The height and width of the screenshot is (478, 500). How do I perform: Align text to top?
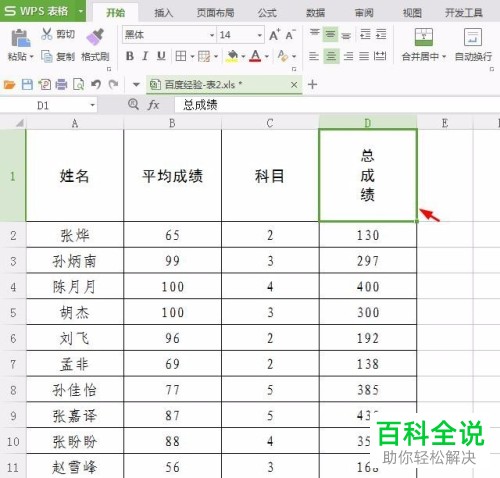pyautogui.click(x=314, y=34)
